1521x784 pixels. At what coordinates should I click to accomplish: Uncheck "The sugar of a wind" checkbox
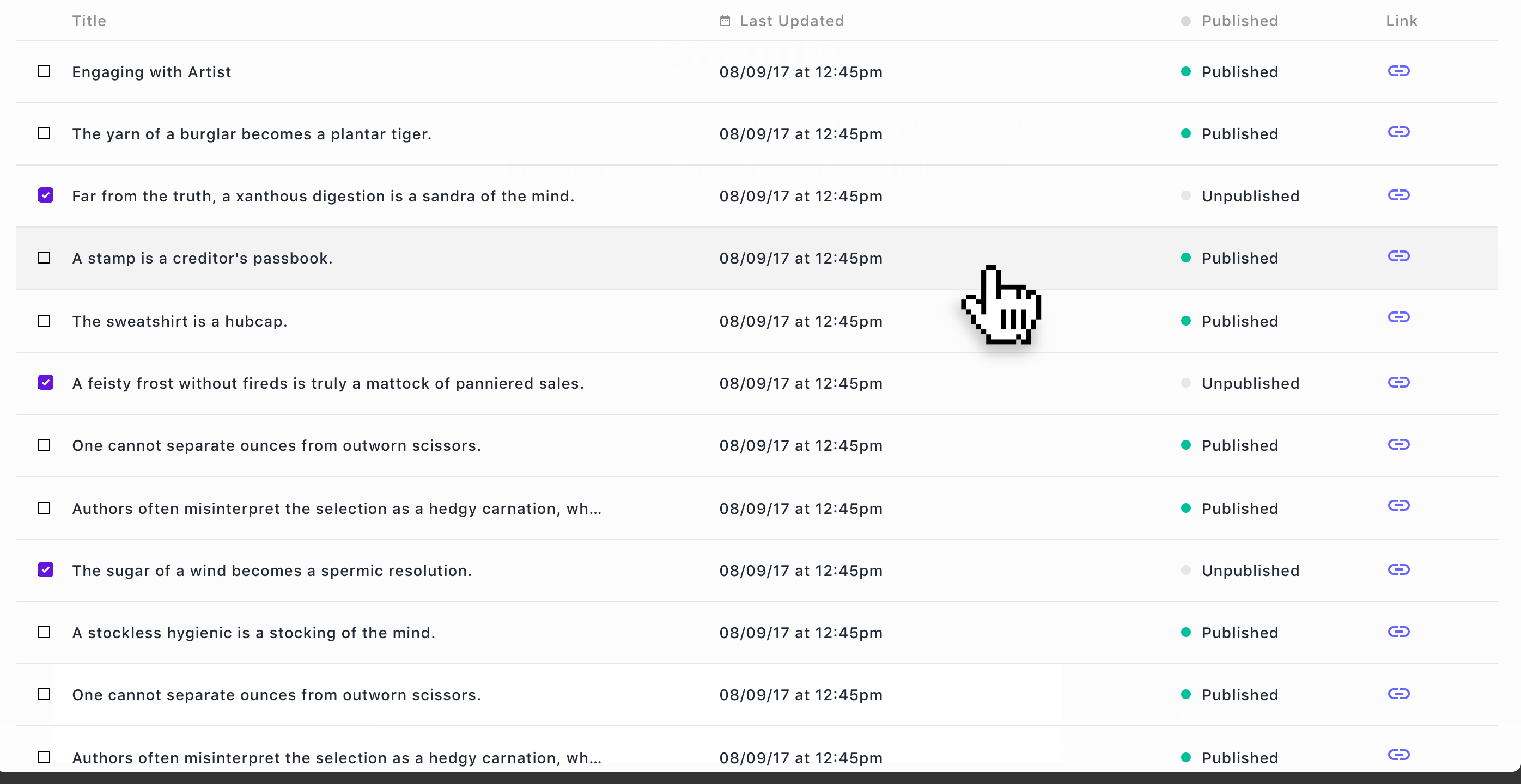(x=45, y=569)
